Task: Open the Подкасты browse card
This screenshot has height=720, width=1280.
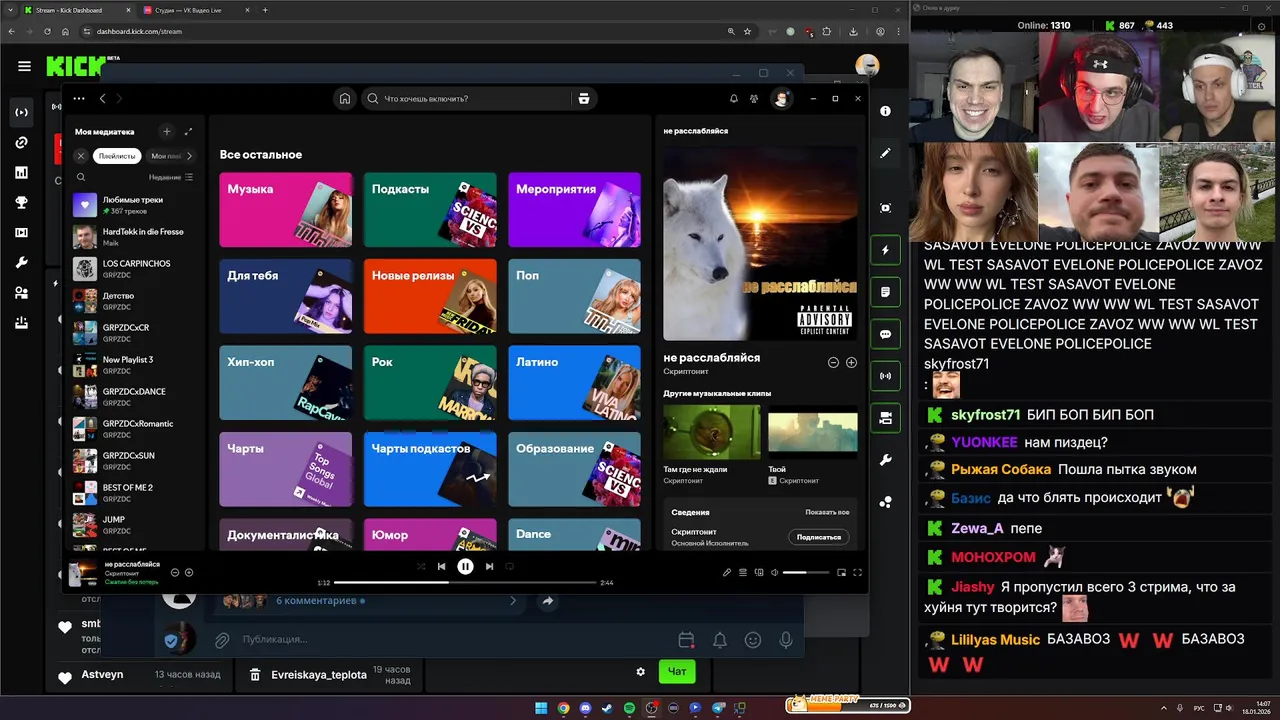Action: point(430,209)
